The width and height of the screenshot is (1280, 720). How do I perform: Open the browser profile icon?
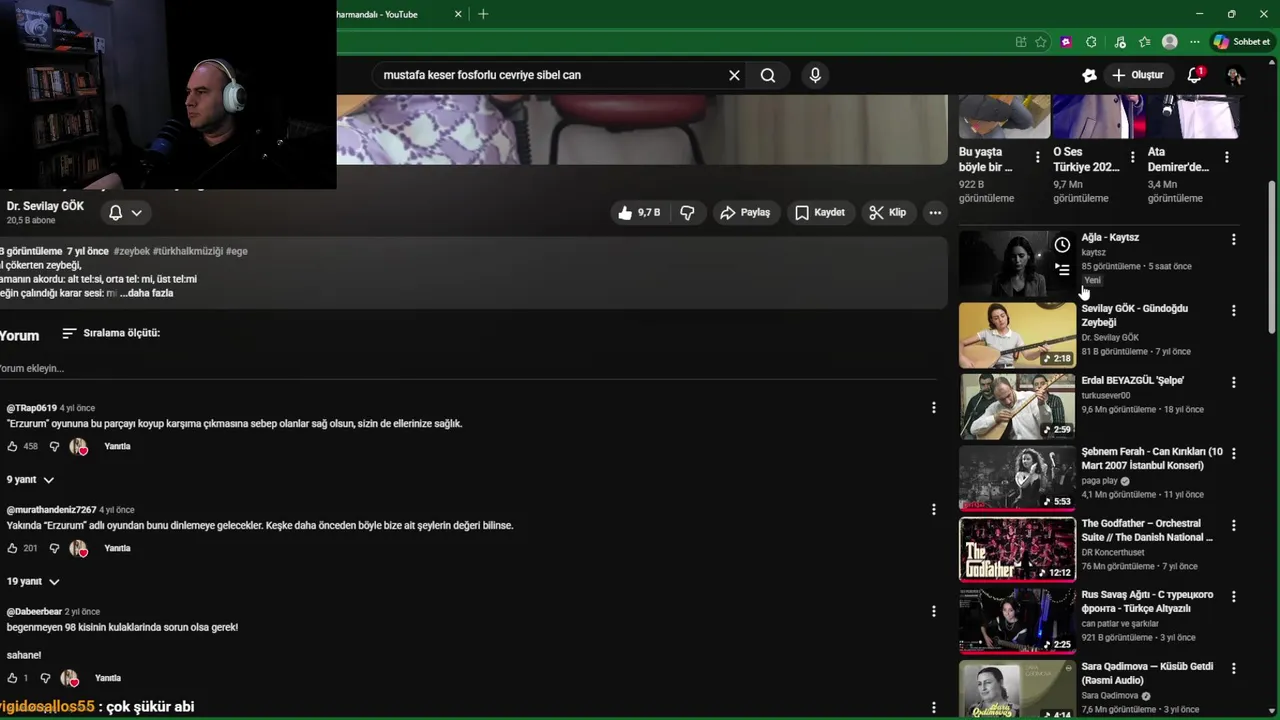tap(1170, 42)
